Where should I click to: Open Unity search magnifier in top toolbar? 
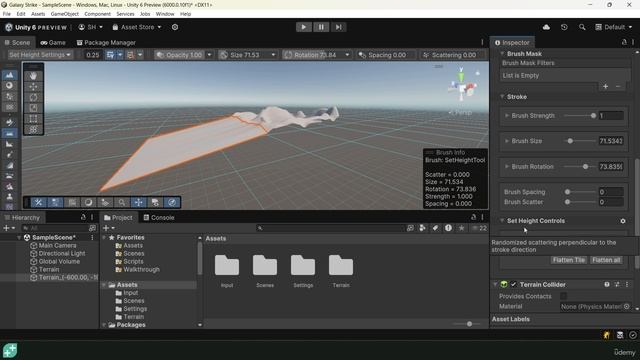[x=582, y=27]
